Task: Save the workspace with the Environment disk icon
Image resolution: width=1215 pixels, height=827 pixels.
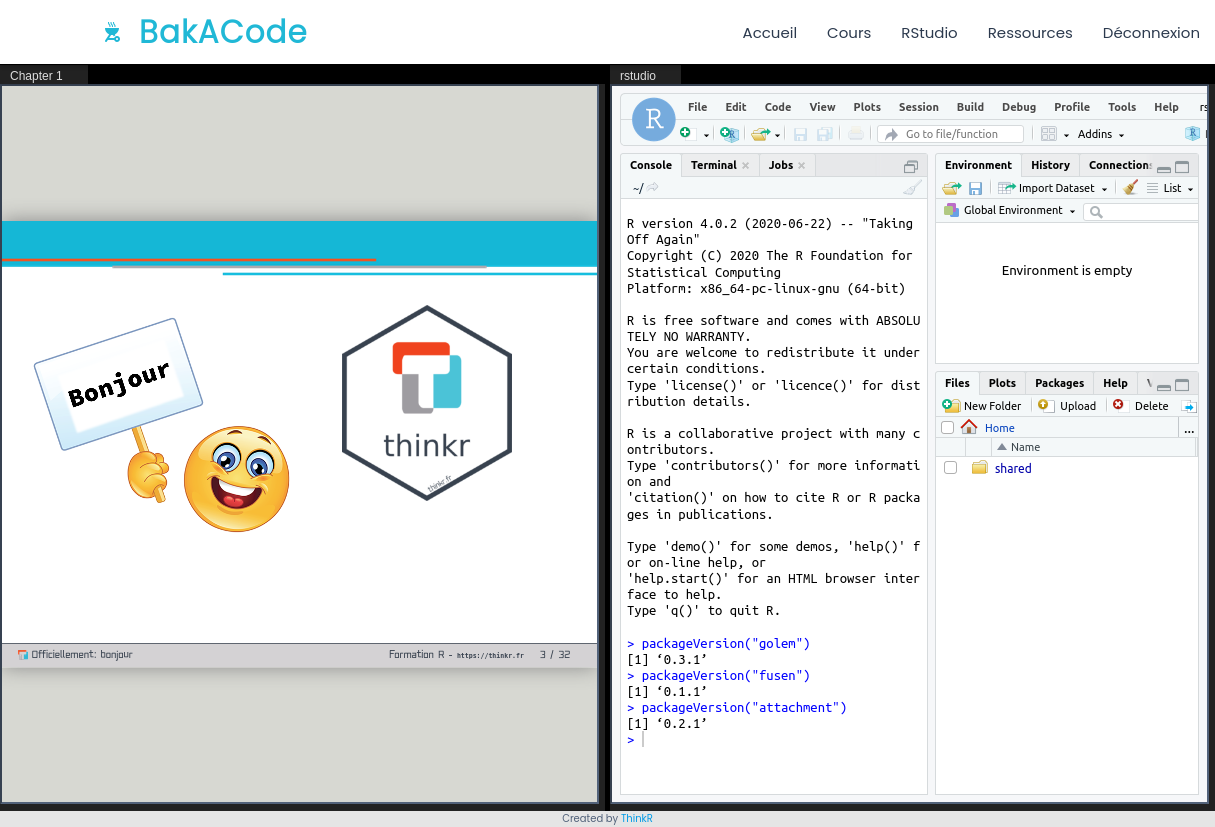Action: click(976, 188)
